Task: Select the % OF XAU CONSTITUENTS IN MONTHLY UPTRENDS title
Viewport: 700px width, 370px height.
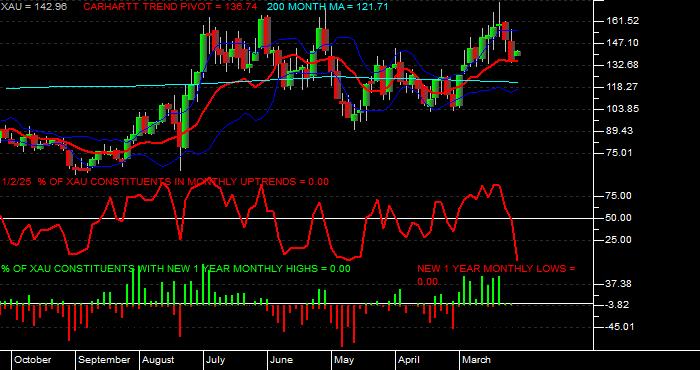Action: (x=166, y=182)
